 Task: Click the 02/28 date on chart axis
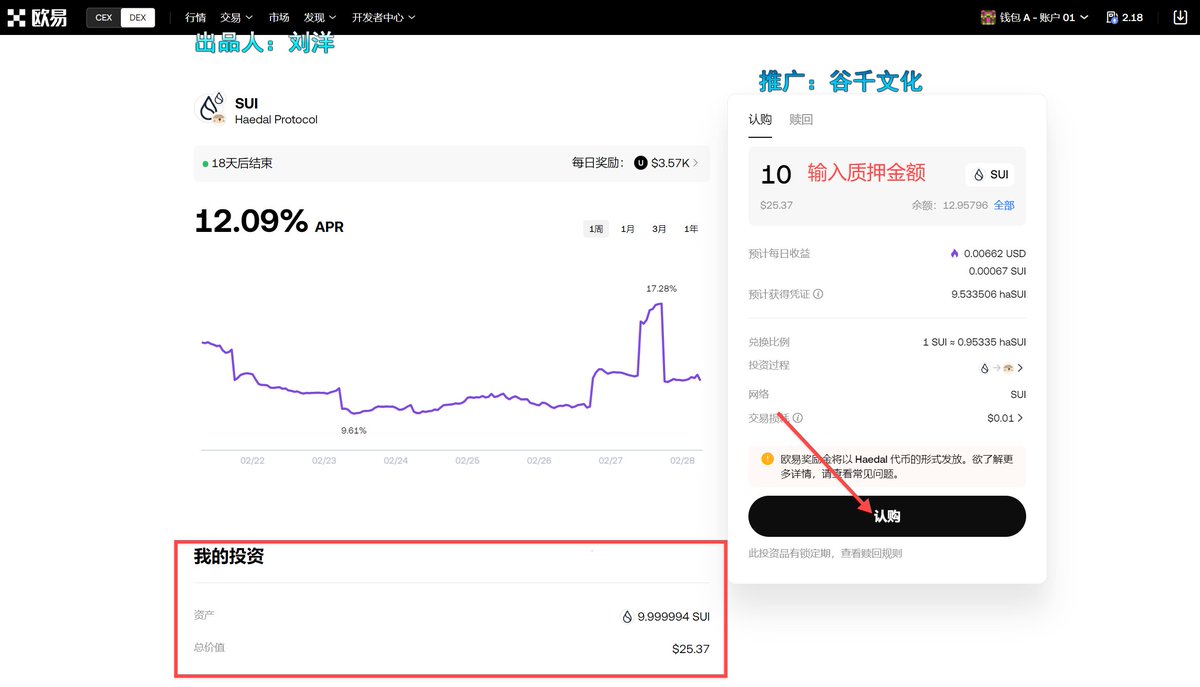pyautogui.click(x=682, y=461)
